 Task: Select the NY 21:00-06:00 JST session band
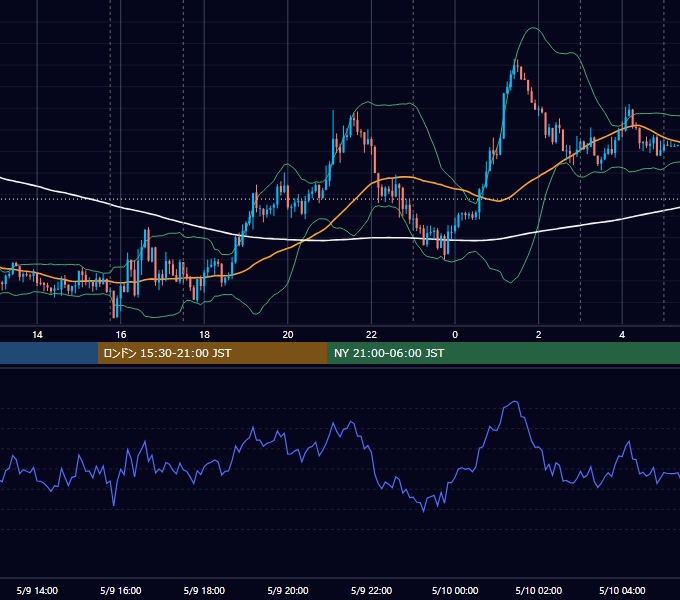tap(503, 353)
